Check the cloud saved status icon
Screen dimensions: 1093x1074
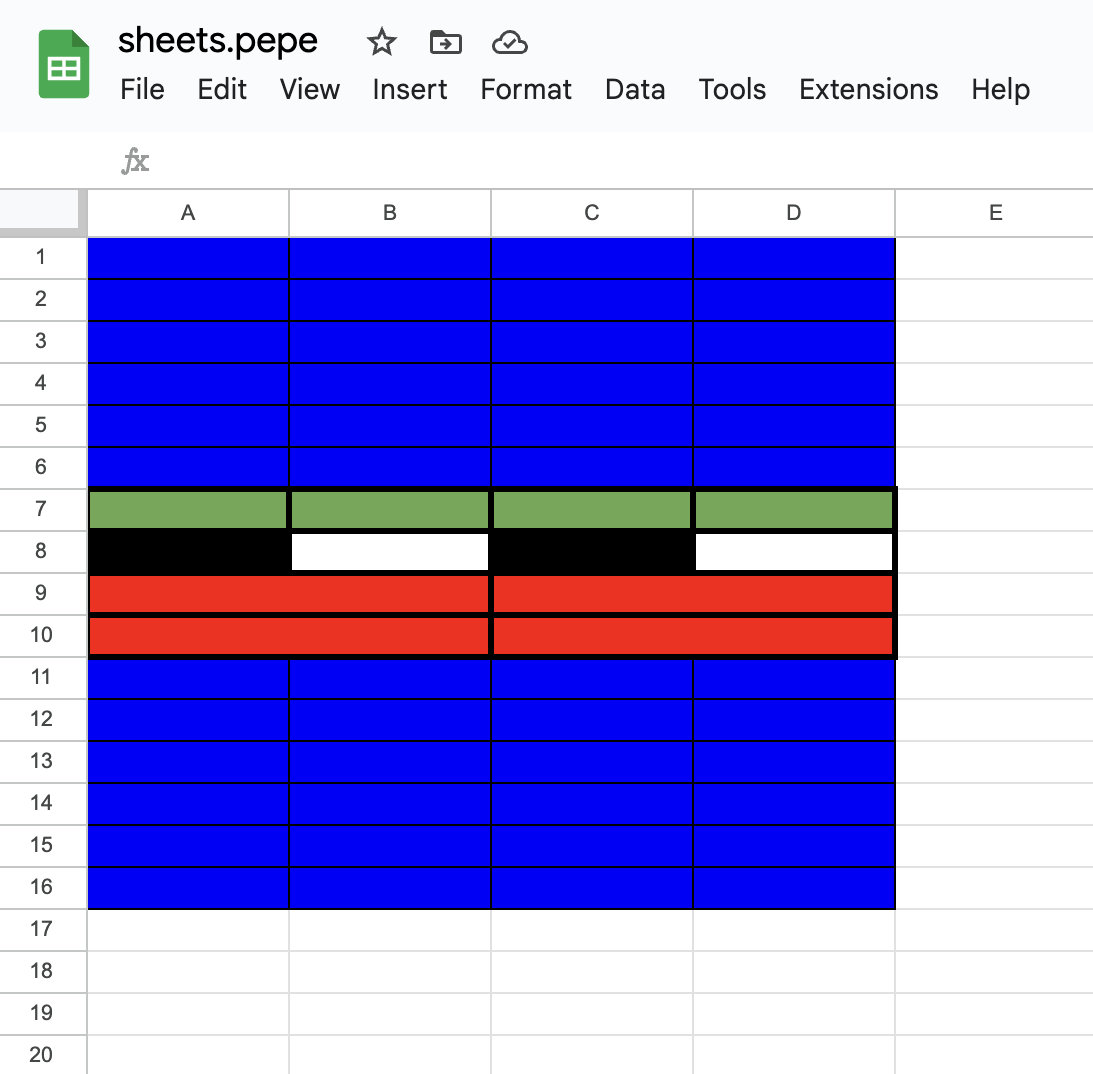[x=510, y=43]
